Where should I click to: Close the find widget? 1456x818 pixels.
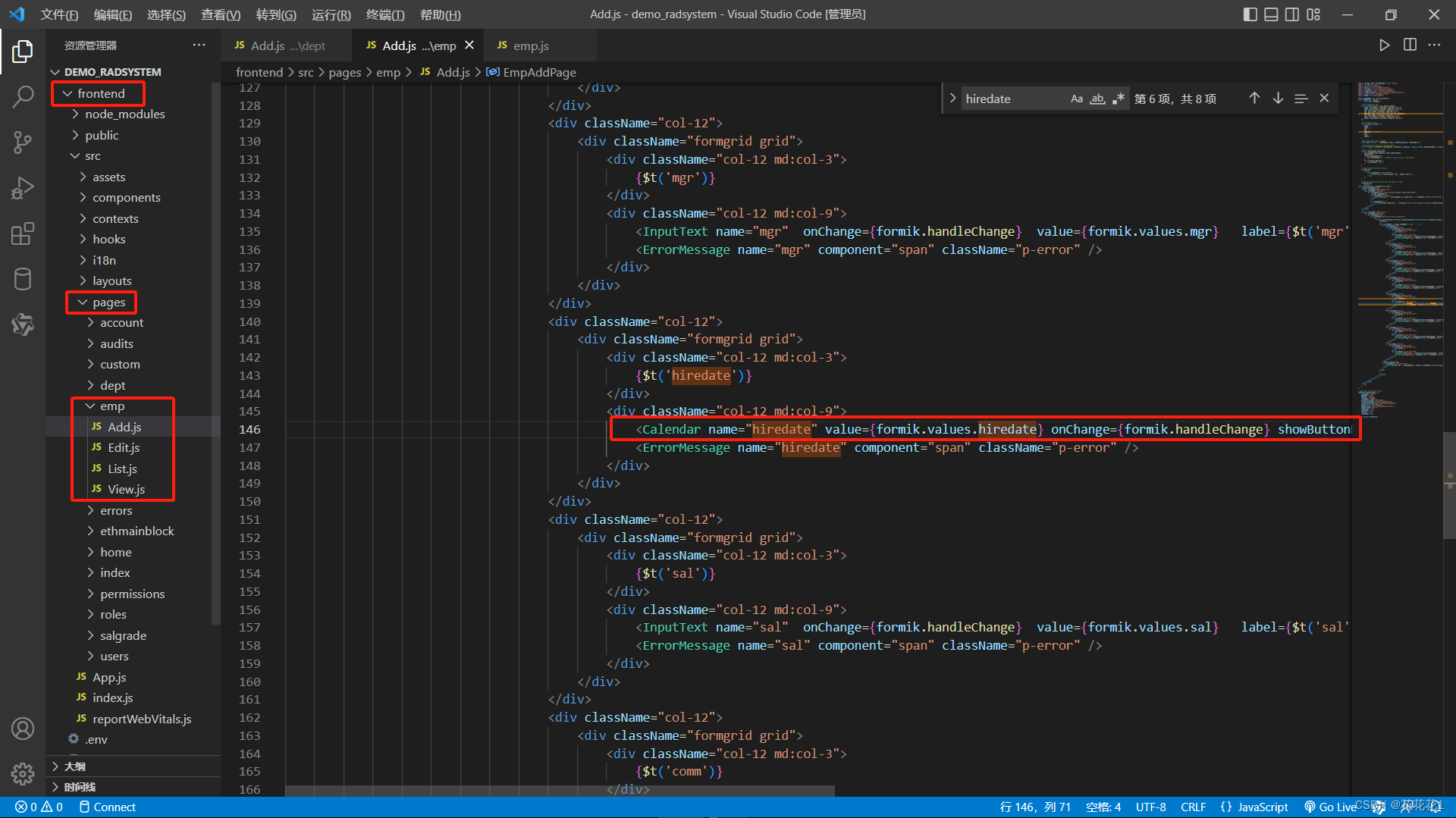click(1324, 99)
